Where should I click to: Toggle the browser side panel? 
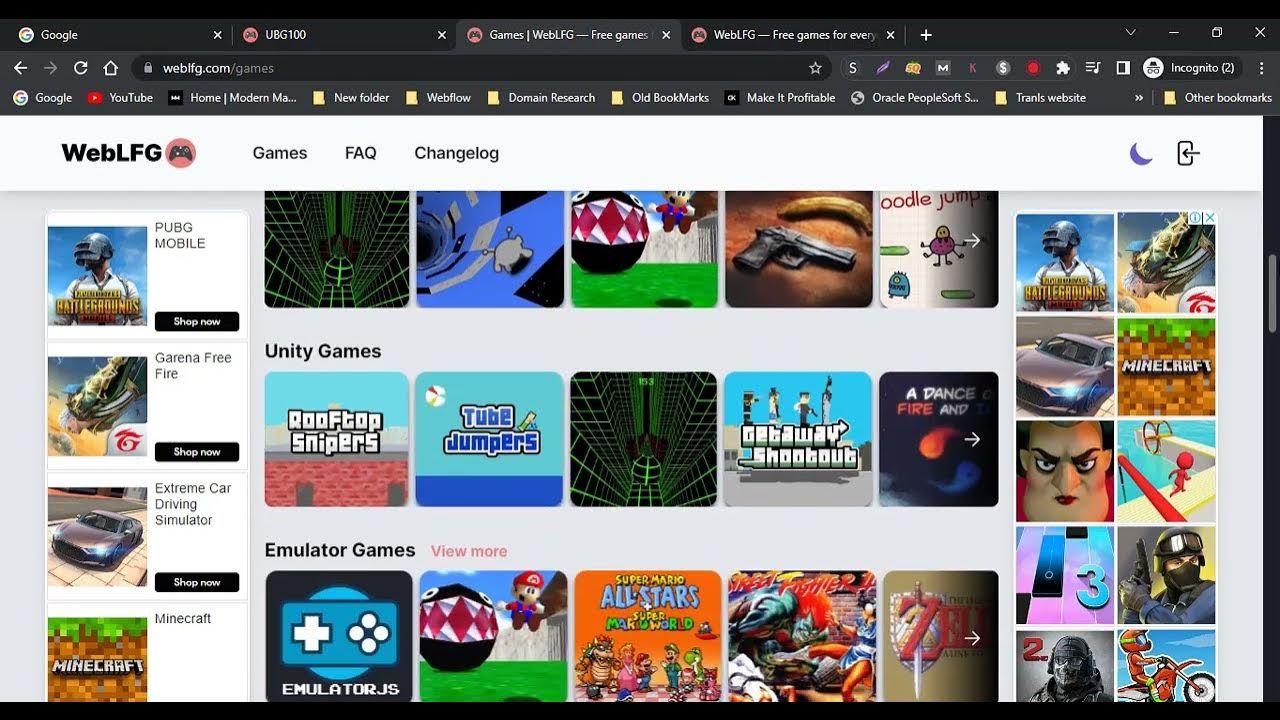click(1123, 68)
